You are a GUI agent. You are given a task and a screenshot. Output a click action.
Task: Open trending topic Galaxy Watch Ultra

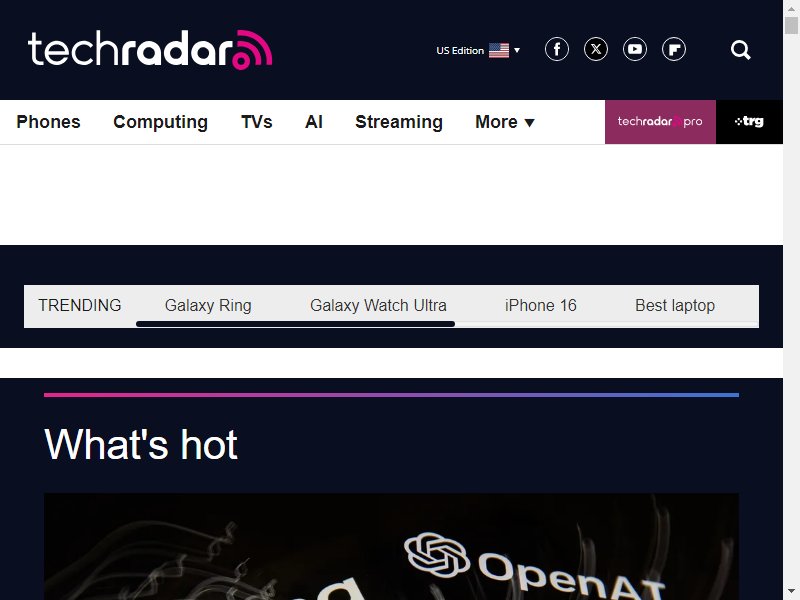click(378, 305)
